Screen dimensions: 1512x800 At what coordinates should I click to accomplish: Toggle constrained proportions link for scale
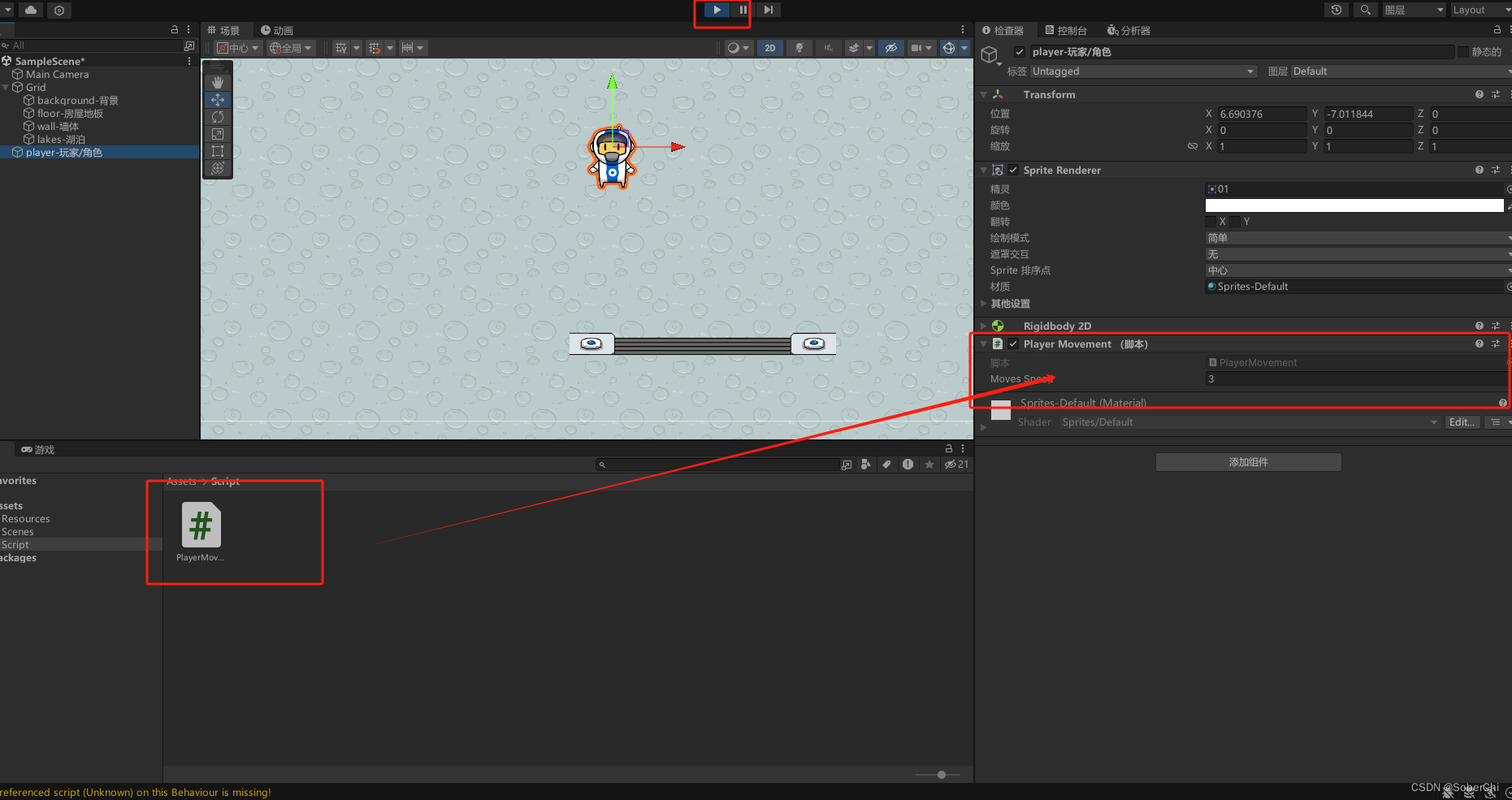click(1193, 146)
